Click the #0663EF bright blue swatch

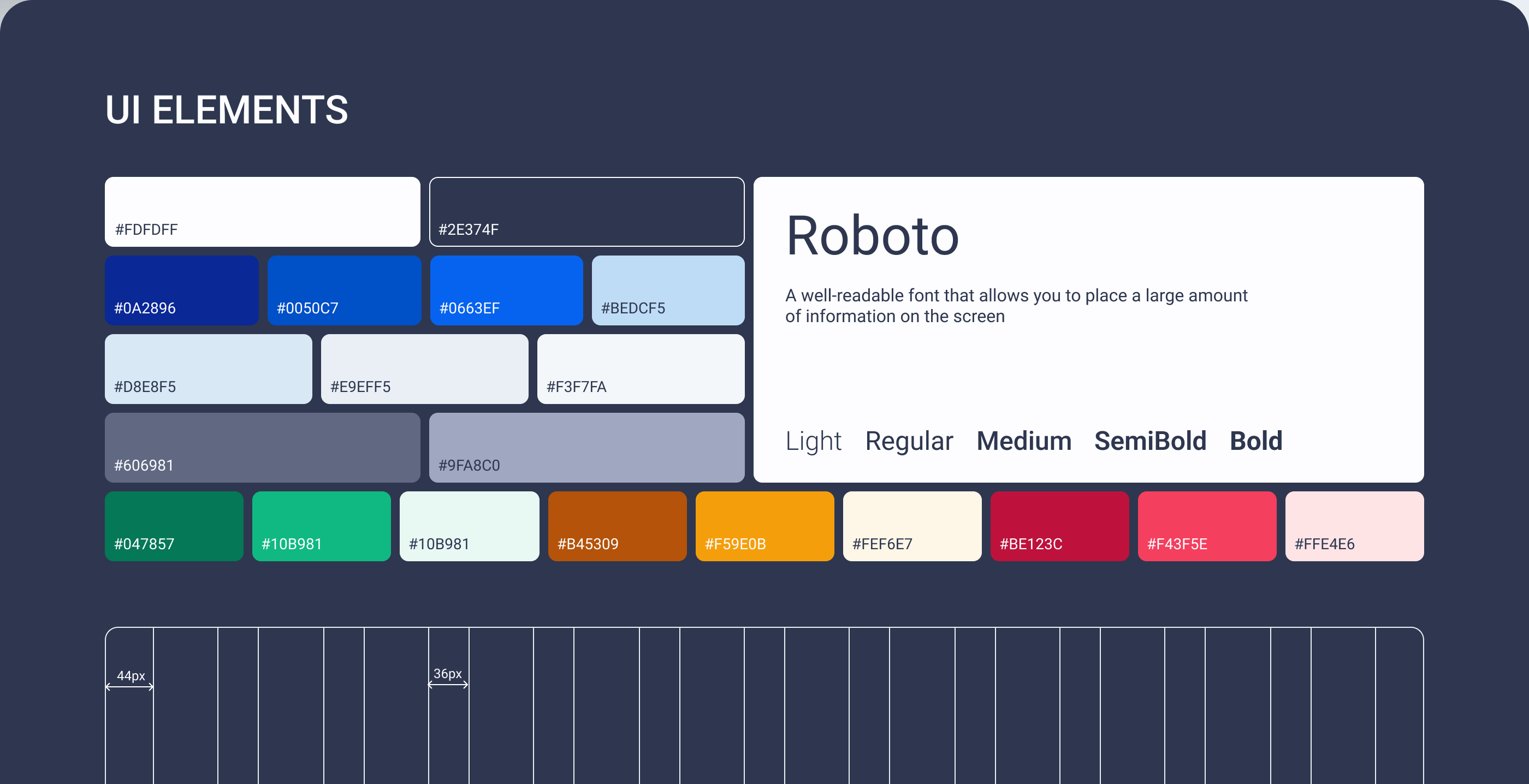pos(506,290)
